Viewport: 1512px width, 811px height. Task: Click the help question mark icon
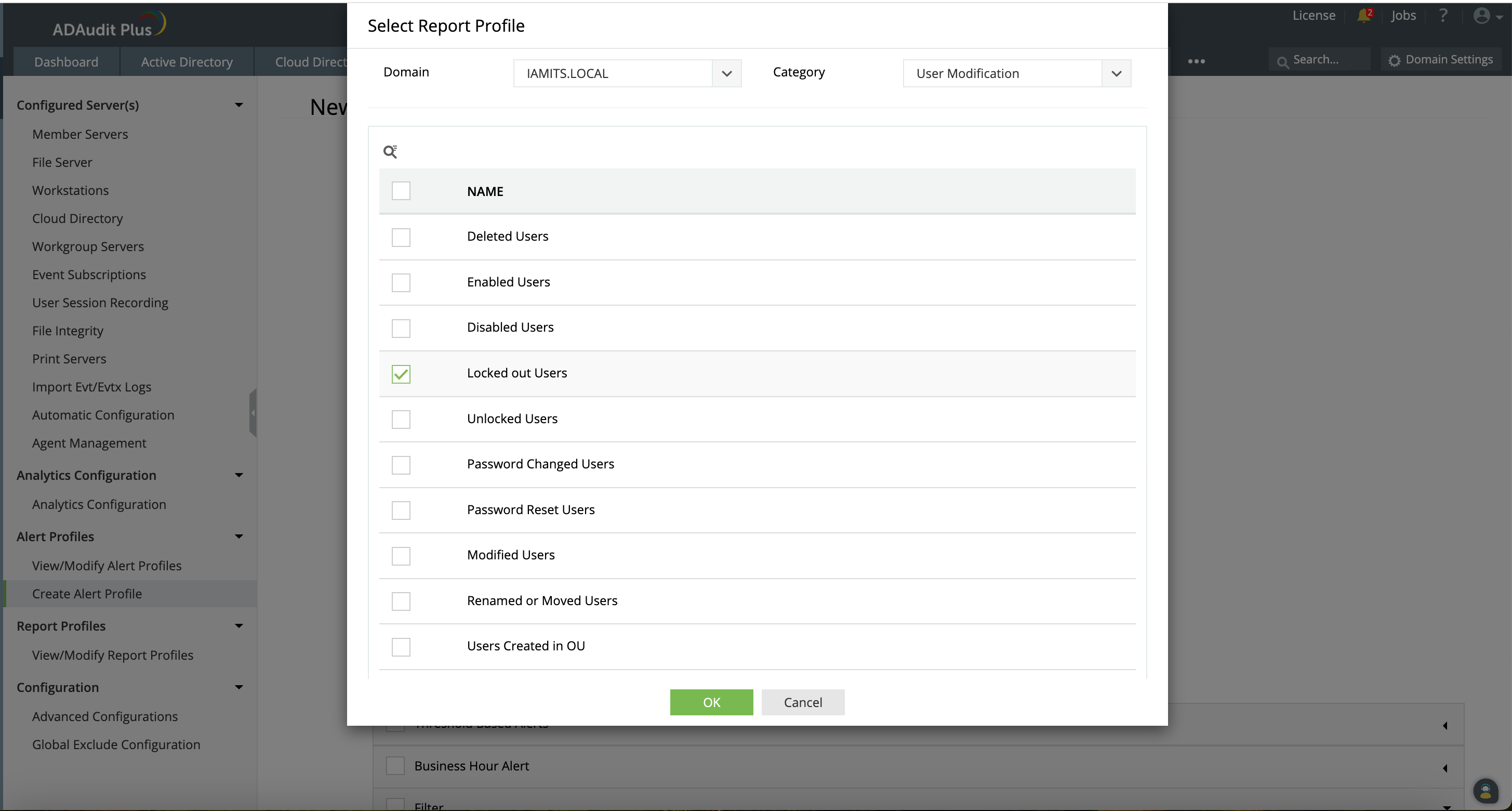[x=1443, y=16]
